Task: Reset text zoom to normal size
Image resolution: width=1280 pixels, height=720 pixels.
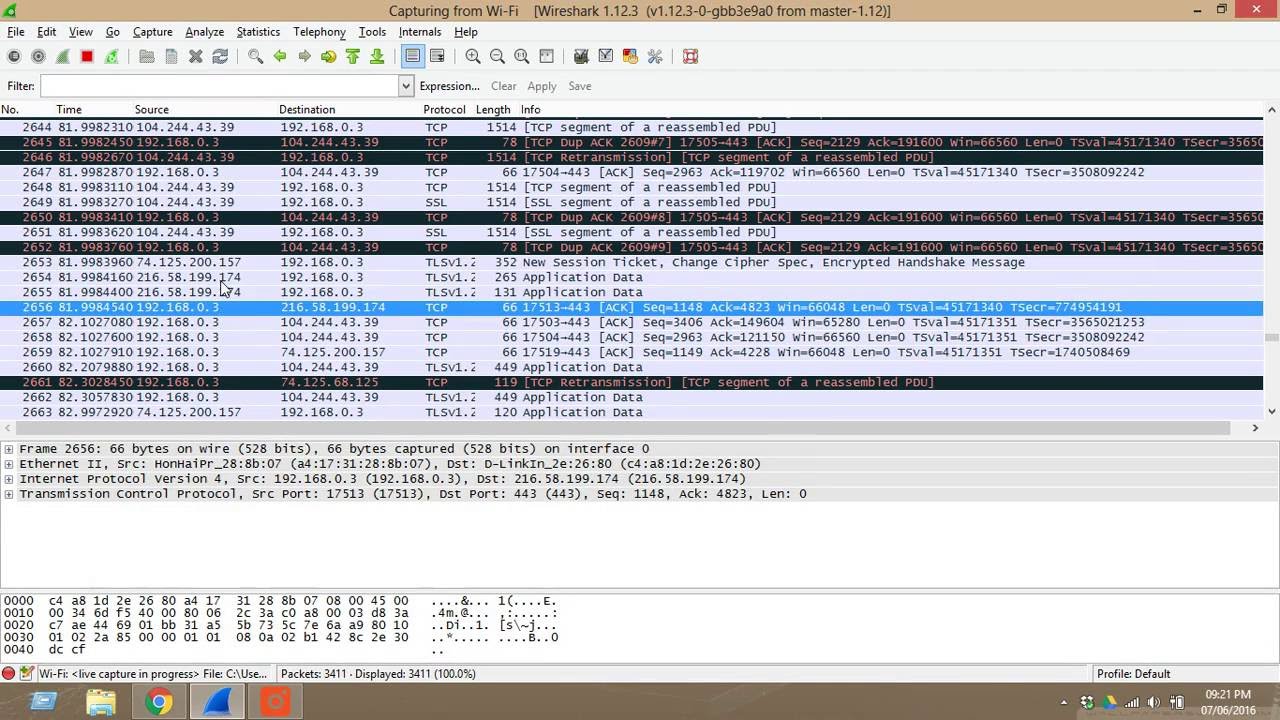Action: pos(522,57)
